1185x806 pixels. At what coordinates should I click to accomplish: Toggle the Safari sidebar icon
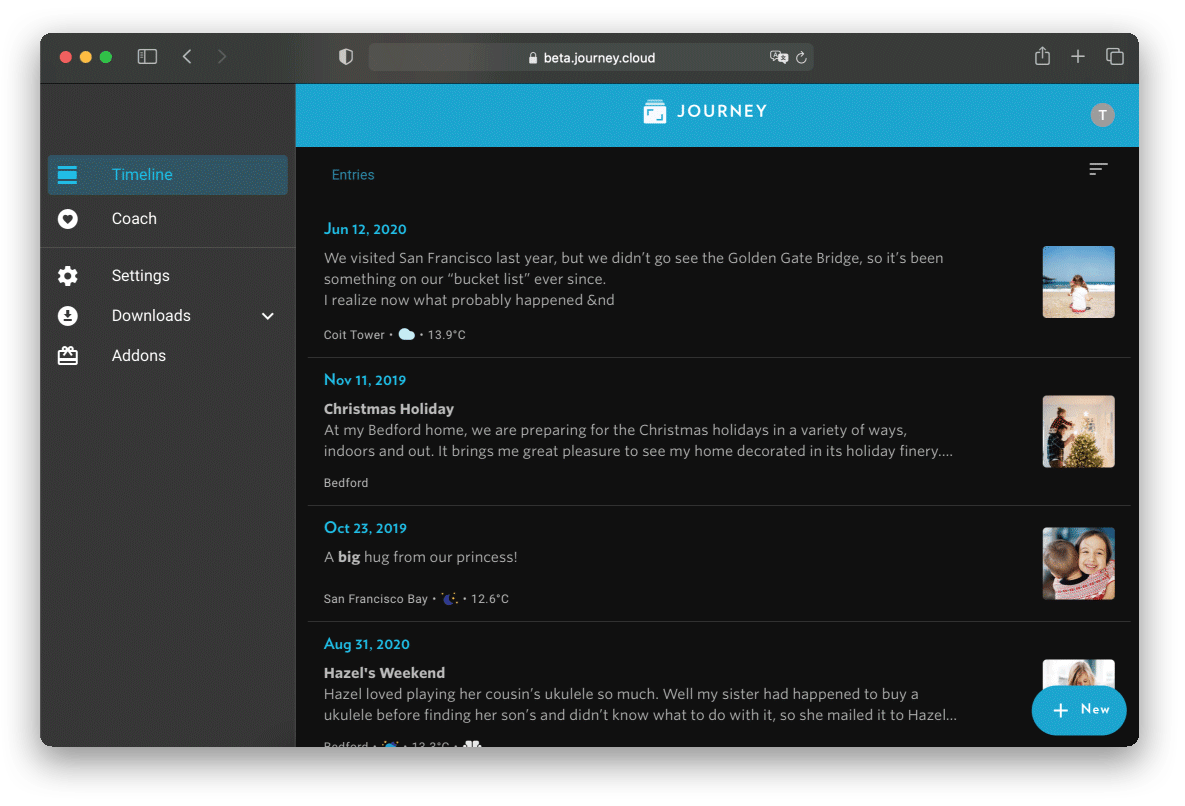click(147, 57)
